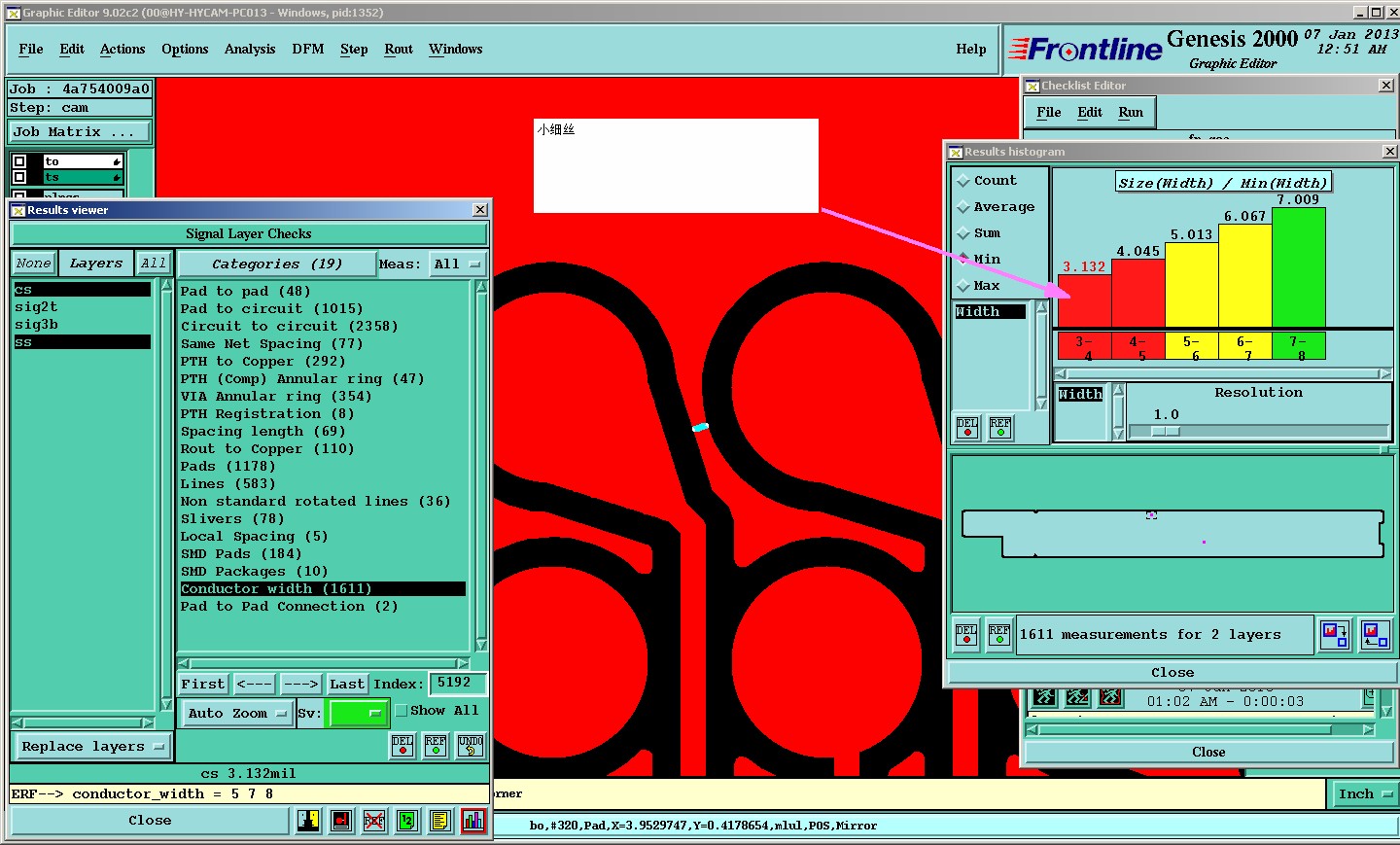The height and width of the screenshot is (845, 1400).
Task: Click REF icon beside measurements text in histogram
Action: pos(999,635)
